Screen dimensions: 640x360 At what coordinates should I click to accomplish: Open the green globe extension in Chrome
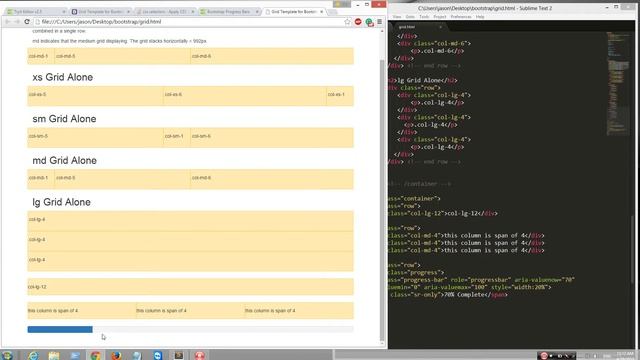tap(369, 22)
